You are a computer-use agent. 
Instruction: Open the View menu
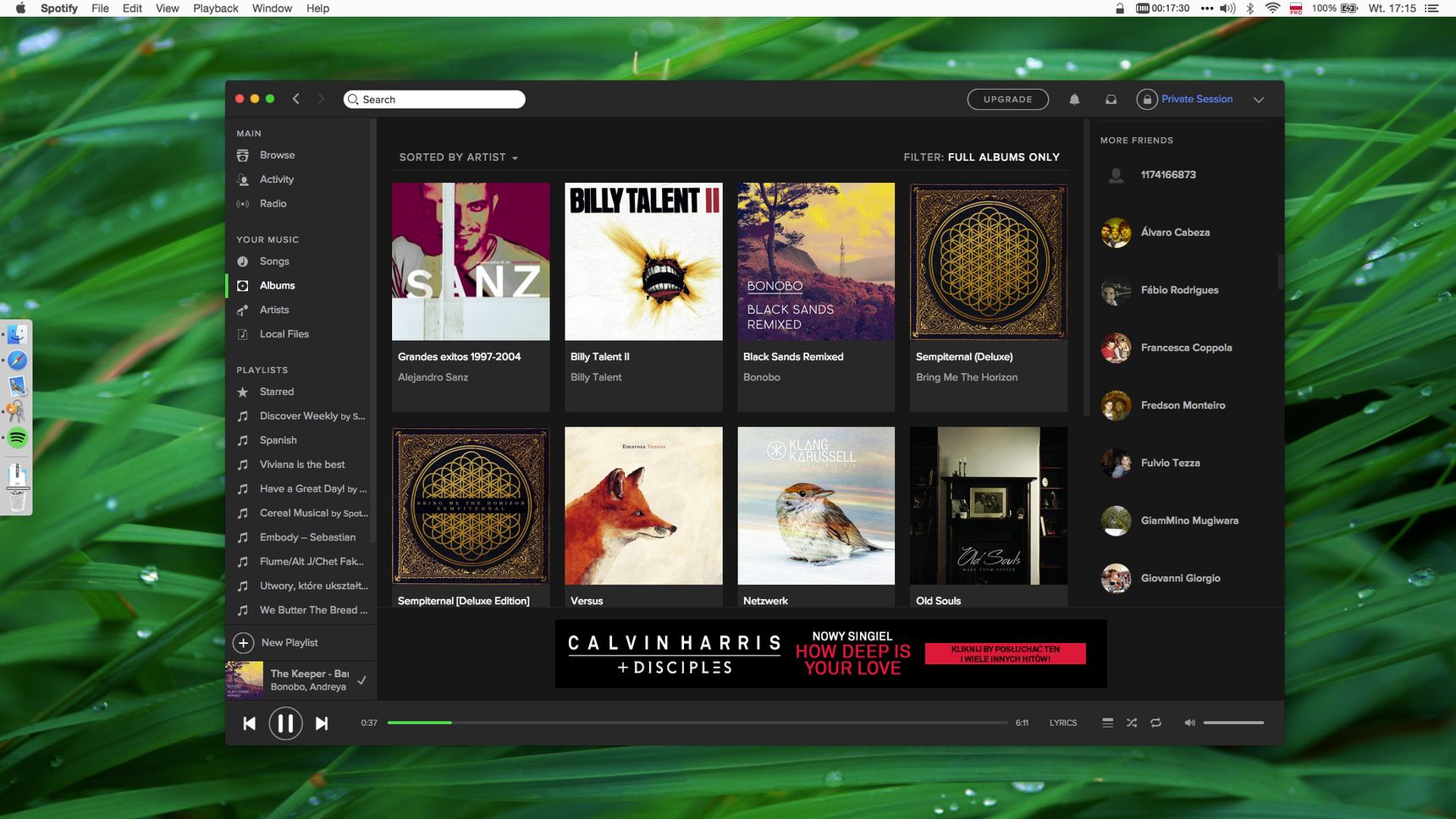pos(168,8)
